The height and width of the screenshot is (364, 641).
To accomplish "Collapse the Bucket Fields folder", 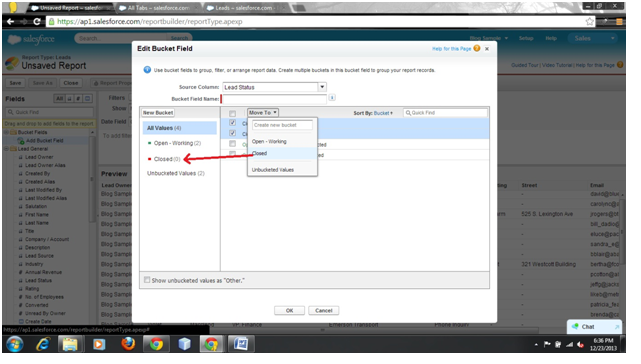I will 6,133.
